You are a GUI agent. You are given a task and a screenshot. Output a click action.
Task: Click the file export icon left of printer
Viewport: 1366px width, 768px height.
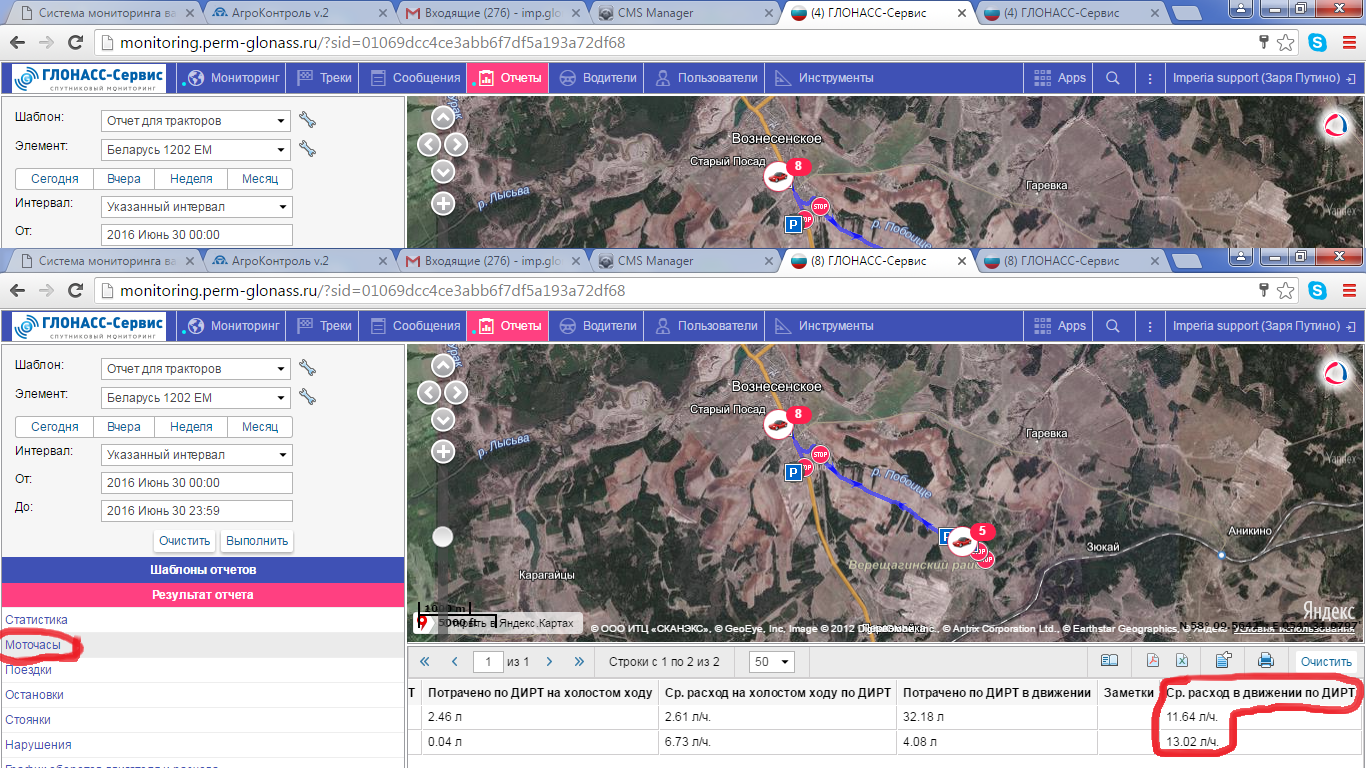1223,661
